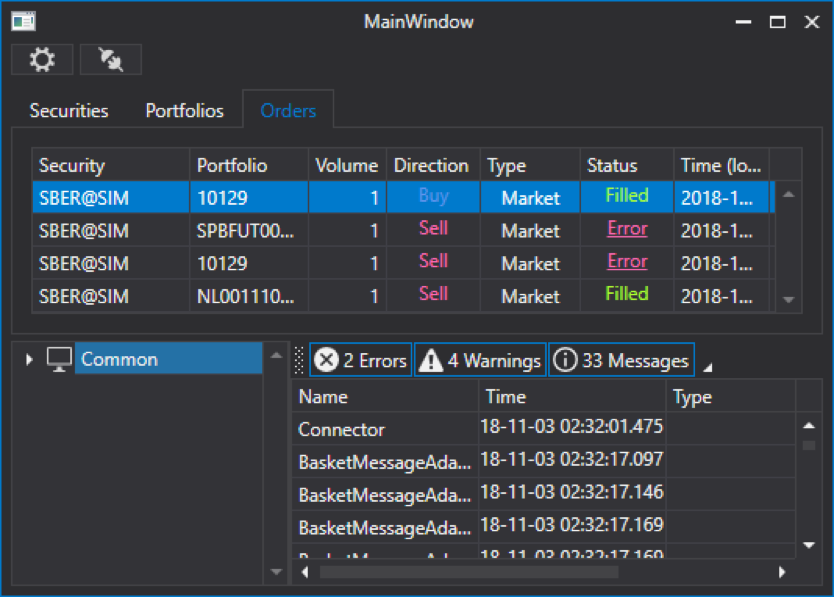Switch to the Securities tab

pyautogui.click(x=68, y=110)
